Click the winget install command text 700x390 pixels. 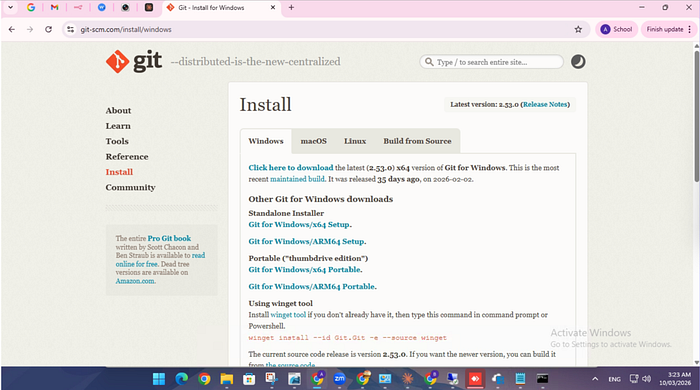(x=347, y=338)
